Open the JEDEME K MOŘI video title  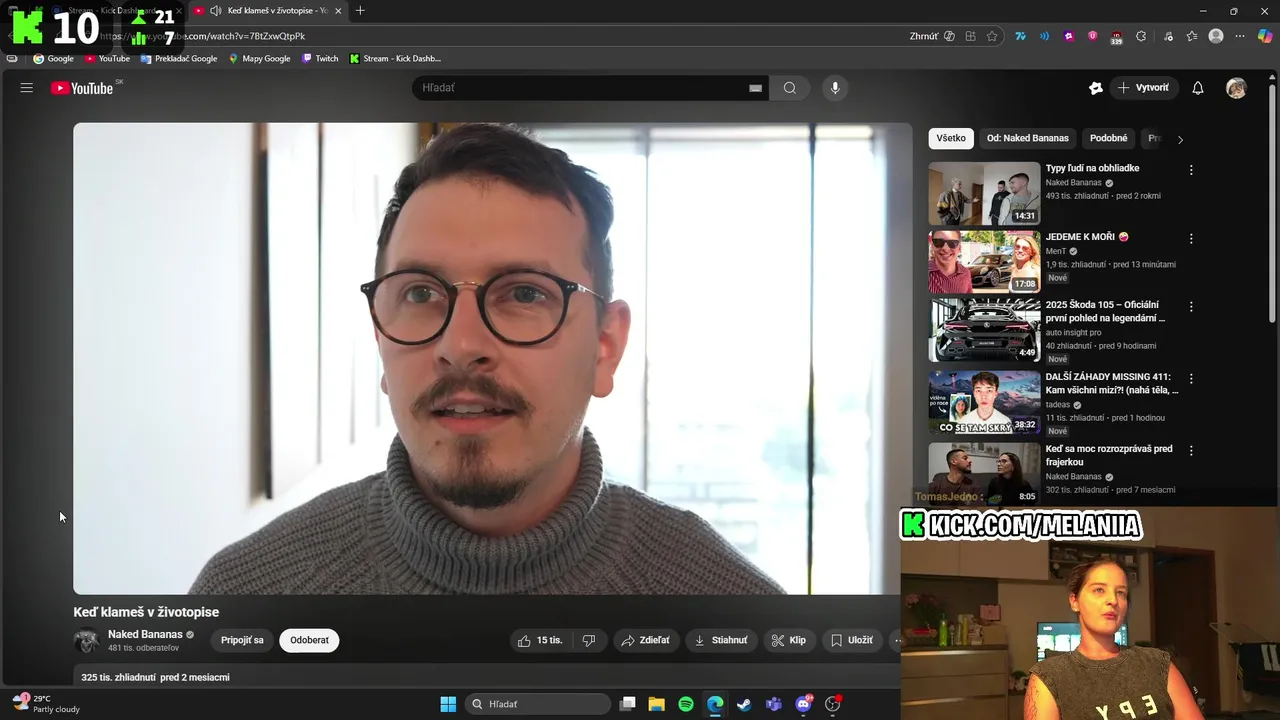tap(1087, 237)
